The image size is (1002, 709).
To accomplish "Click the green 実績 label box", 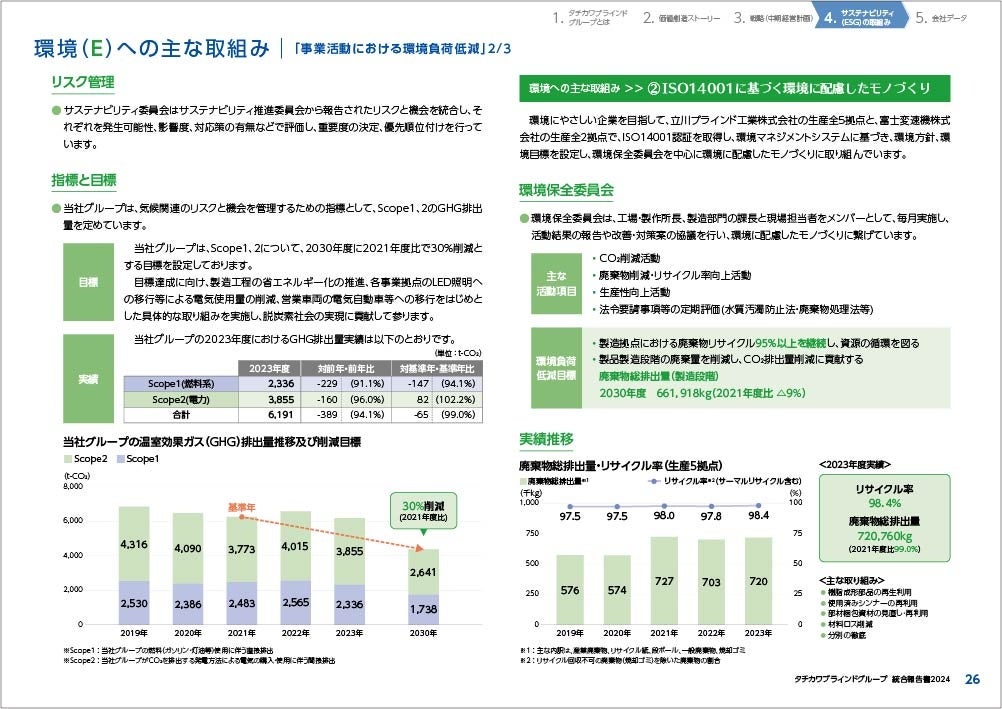I will (88, 379).
